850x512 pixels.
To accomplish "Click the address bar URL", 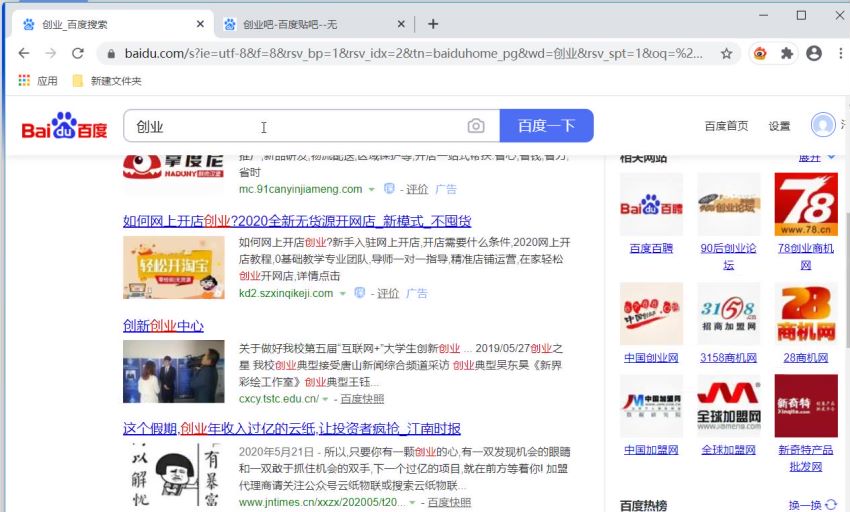I will [x=413, y=54].
